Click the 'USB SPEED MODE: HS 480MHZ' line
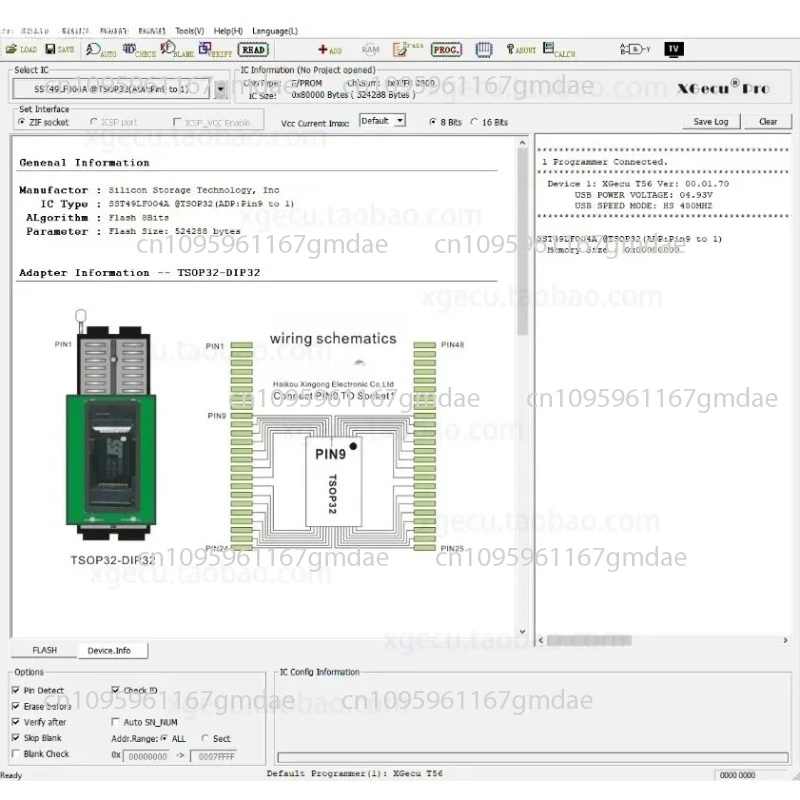Image resolution: width=800 pixels, height=800 pixels. tap(643, 206)
